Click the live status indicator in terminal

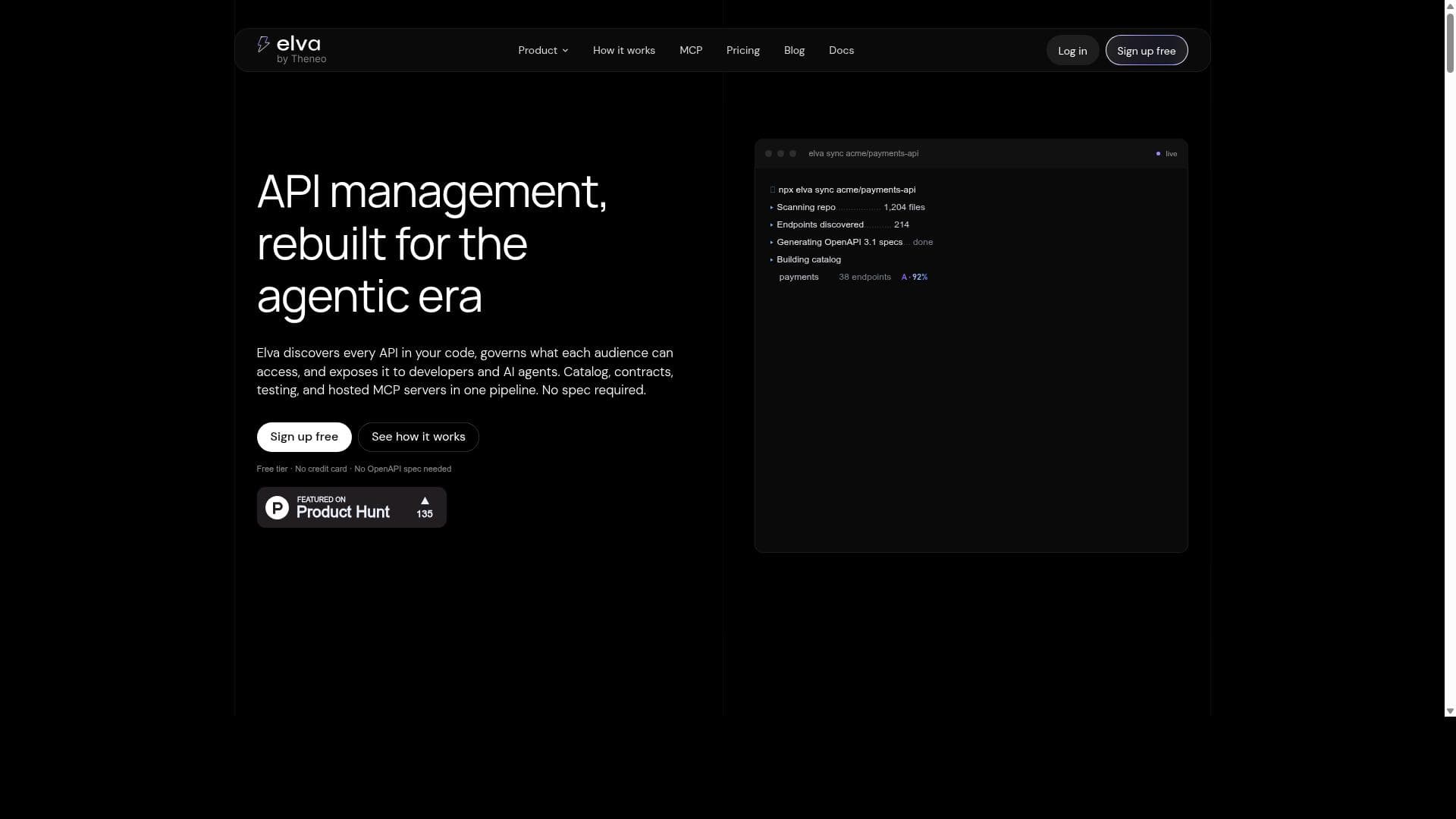tap(1167, 154)
